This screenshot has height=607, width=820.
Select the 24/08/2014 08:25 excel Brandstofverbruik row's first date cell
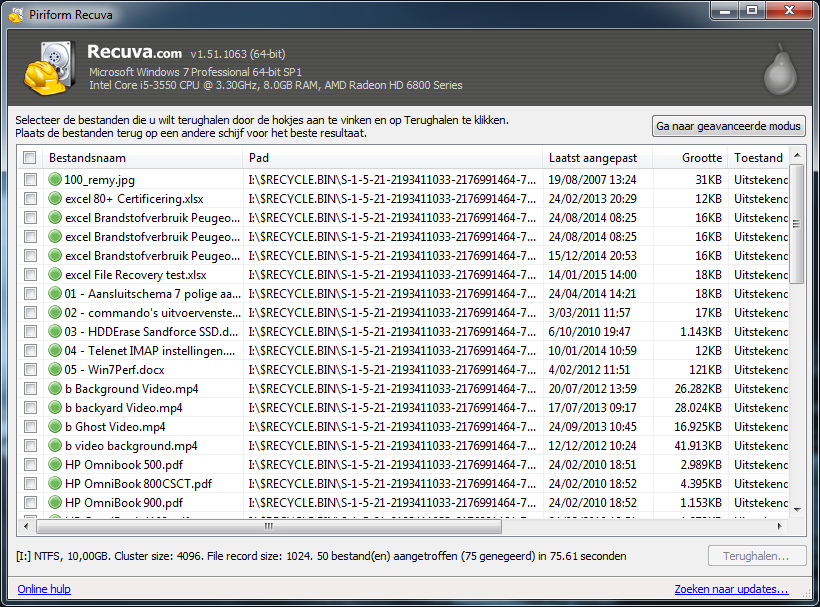pos(593,217)
